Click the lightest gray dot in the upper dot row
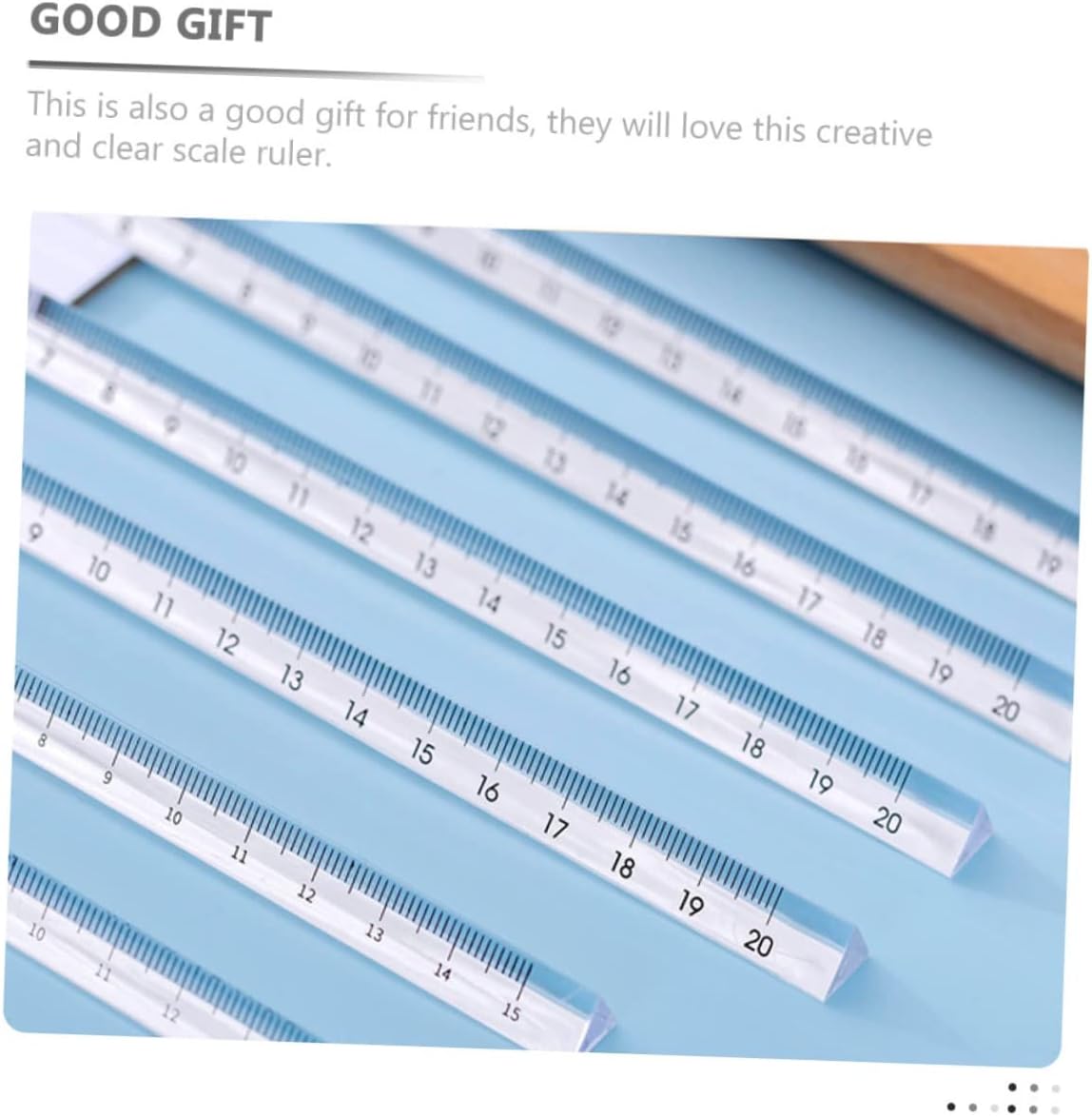The image size is (1092, 1117). [1055, 1088]
